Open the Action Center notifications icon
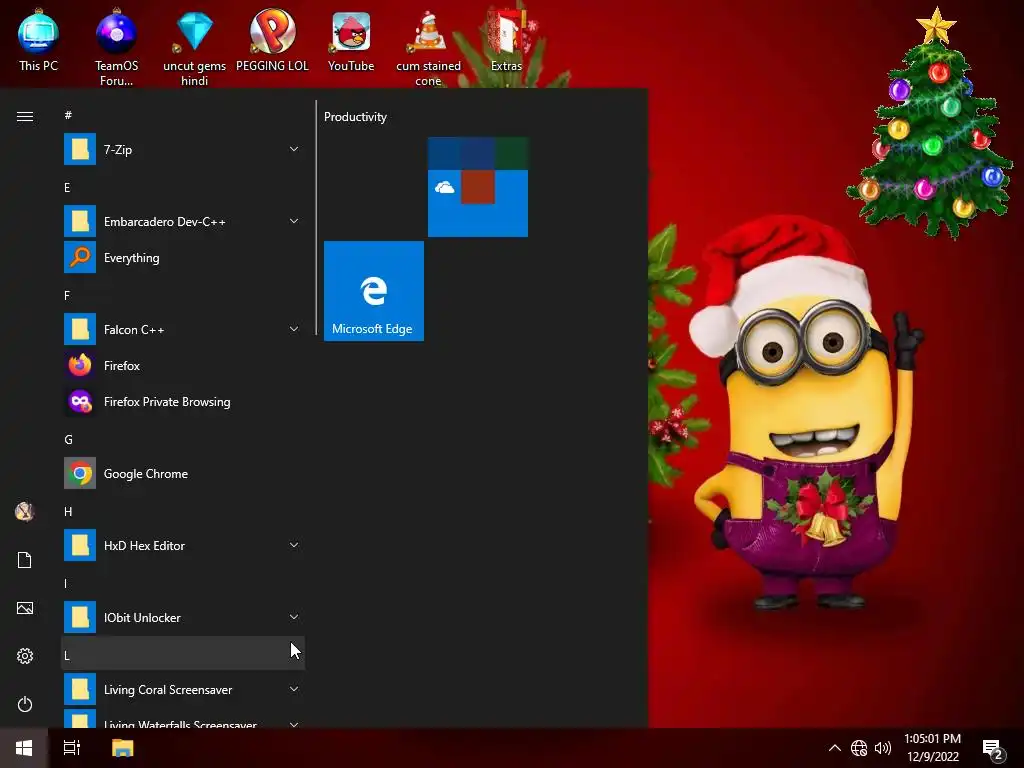The width and height of the screenshot is (1024, 768). [x=993, y=748]
